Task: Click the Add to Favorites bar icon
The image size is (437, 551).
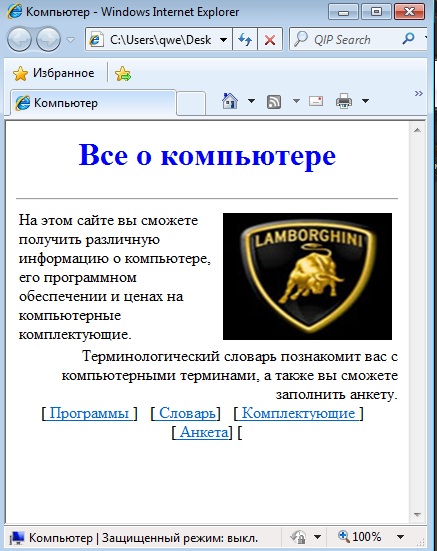Action: point(123,74)
